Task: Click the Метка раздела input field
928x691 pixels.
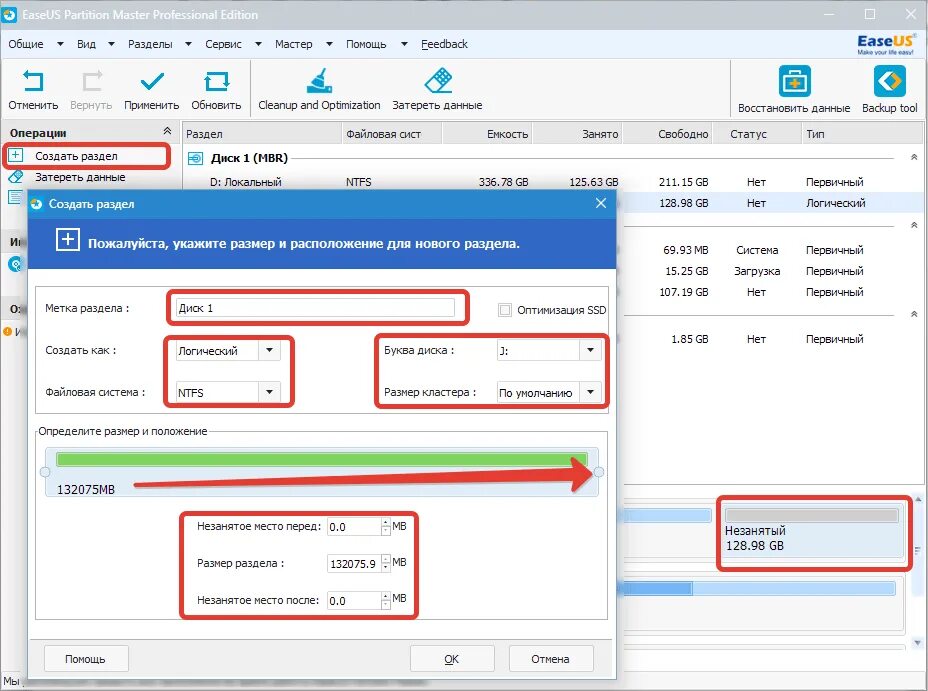Action: [315, 308]
